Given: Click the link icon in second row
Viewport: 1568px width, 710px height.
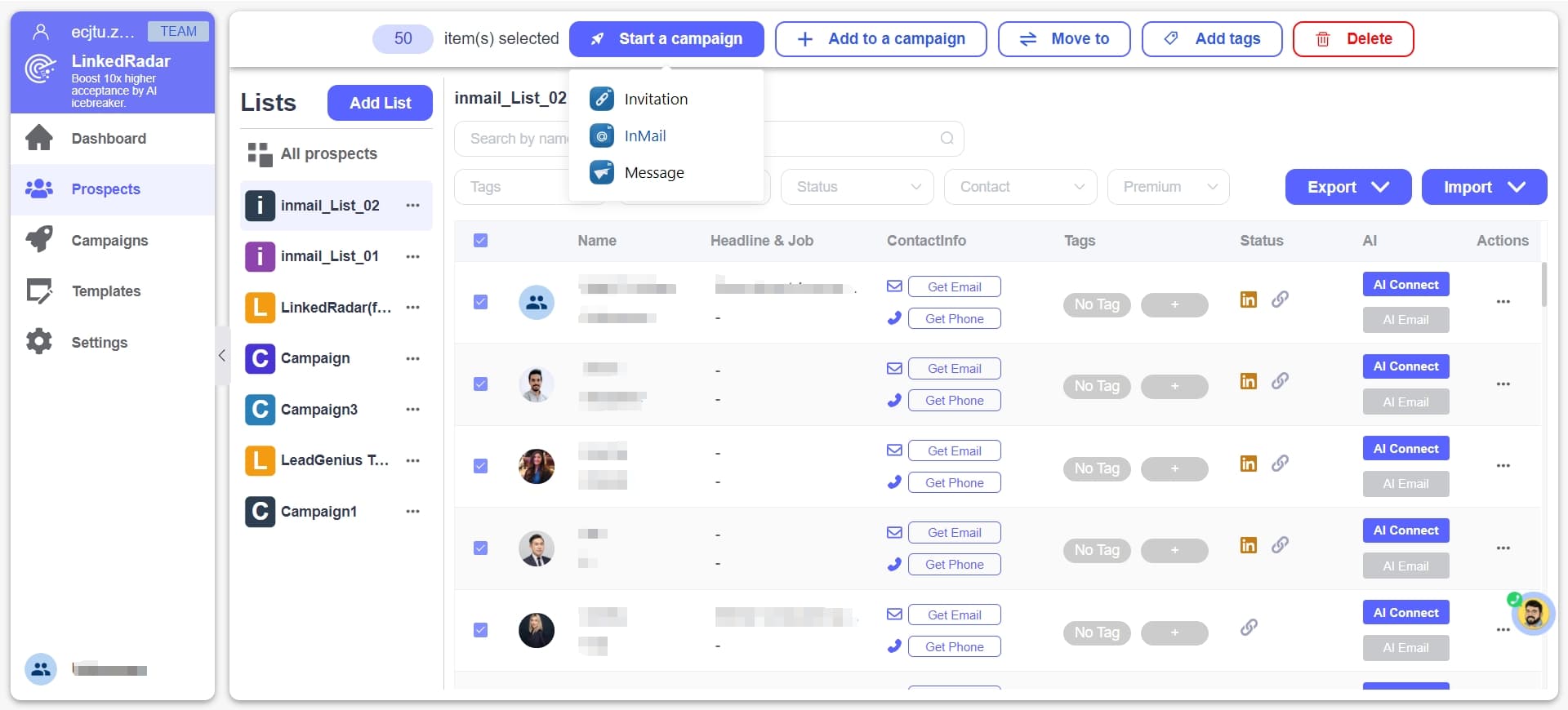Looking at the screenshot, I should pyautogui.click(x=1280, y=381).
